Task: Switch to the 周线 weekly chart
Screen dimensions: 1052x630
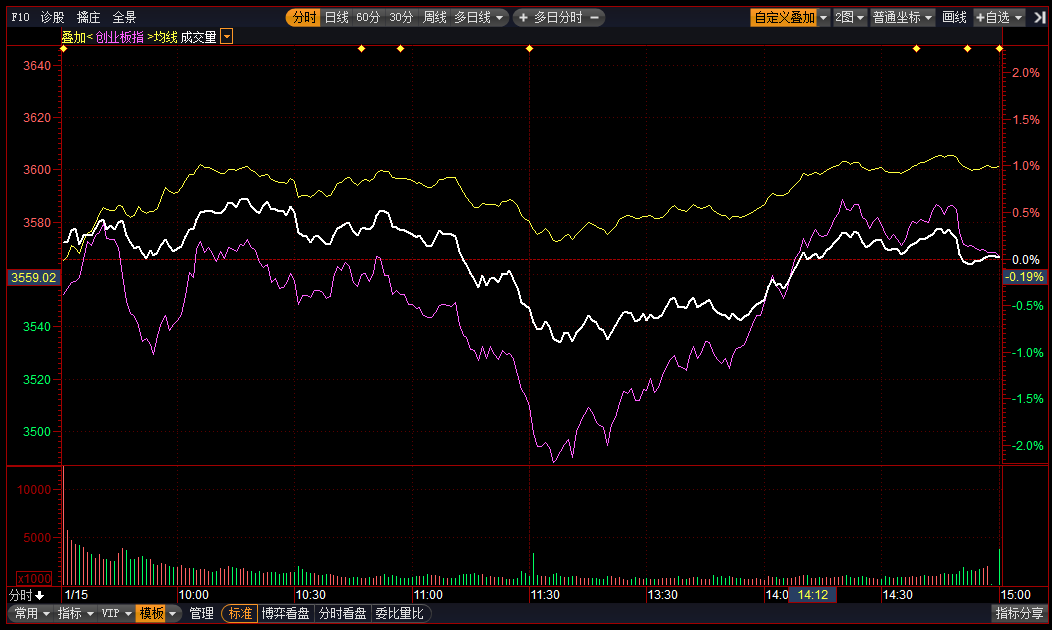Action: [x=435, y=17]
